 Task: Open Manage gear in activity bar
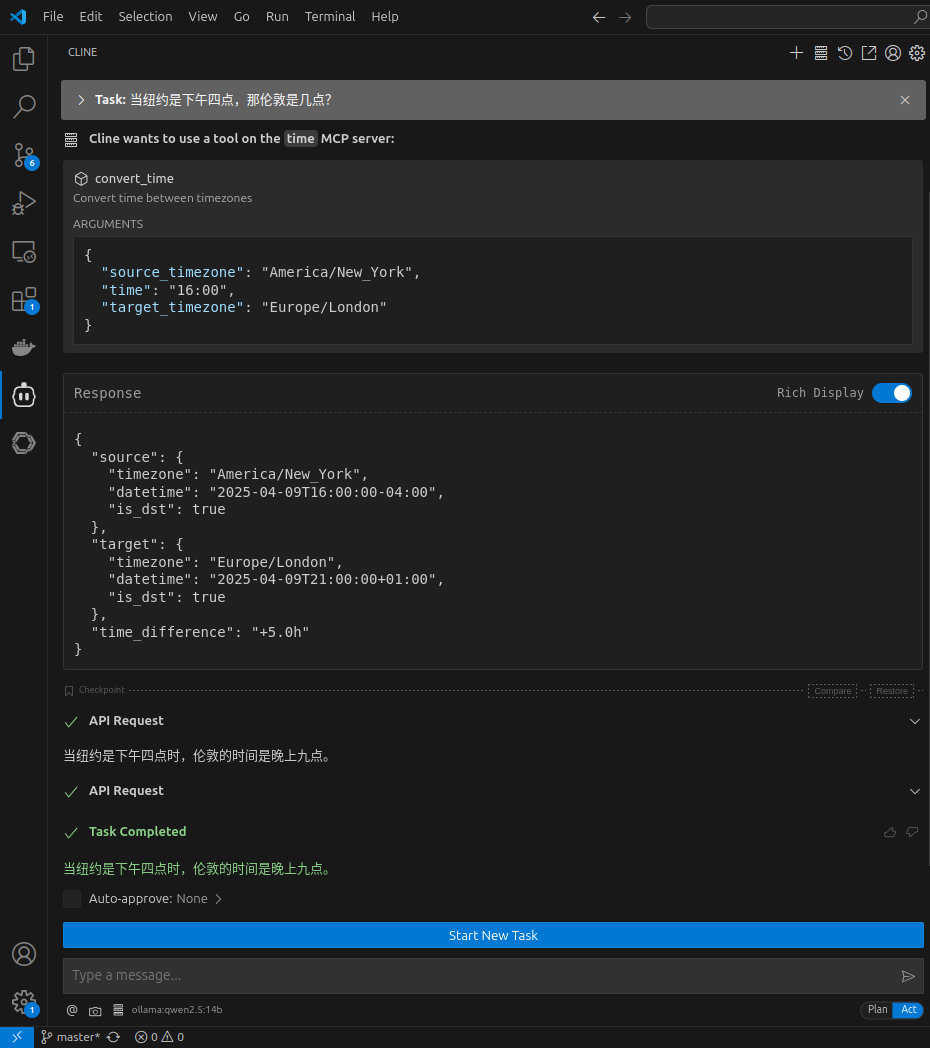coord(23,1002)
